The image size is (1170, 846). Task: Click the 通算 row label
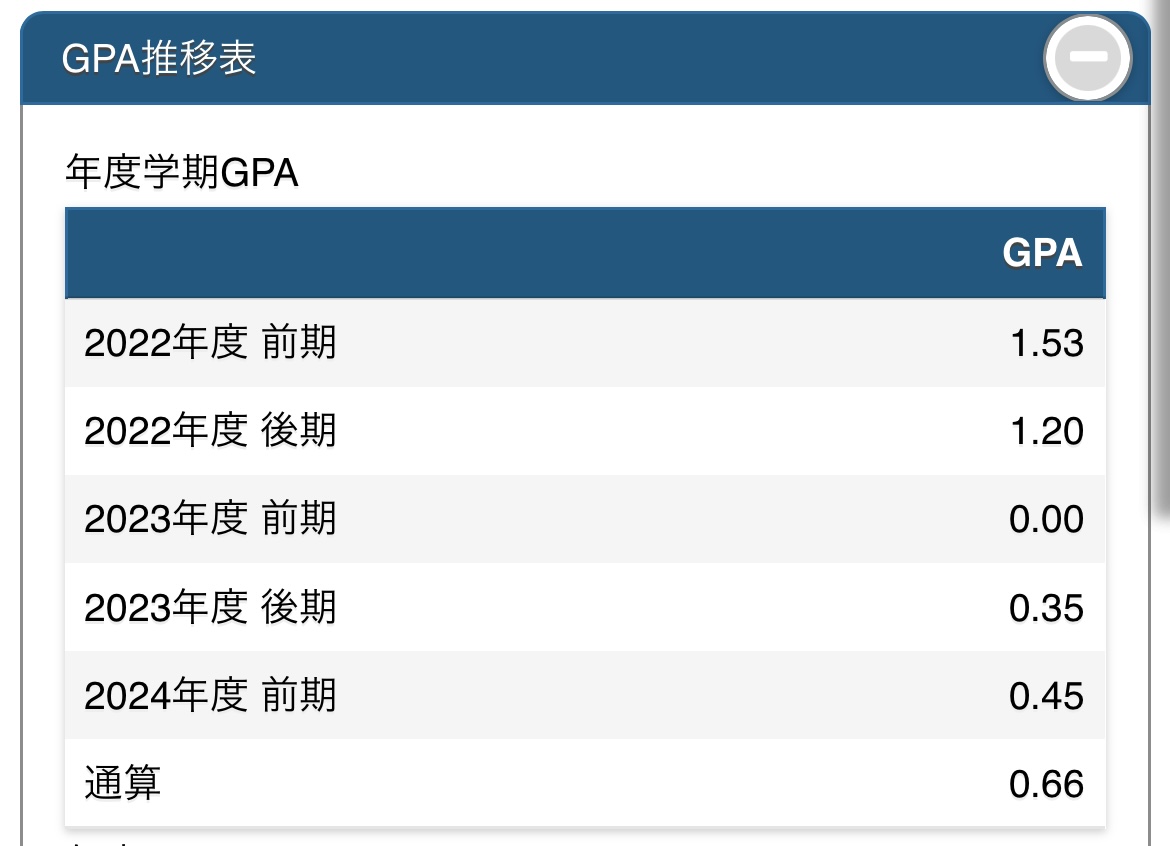click(122, 783)
